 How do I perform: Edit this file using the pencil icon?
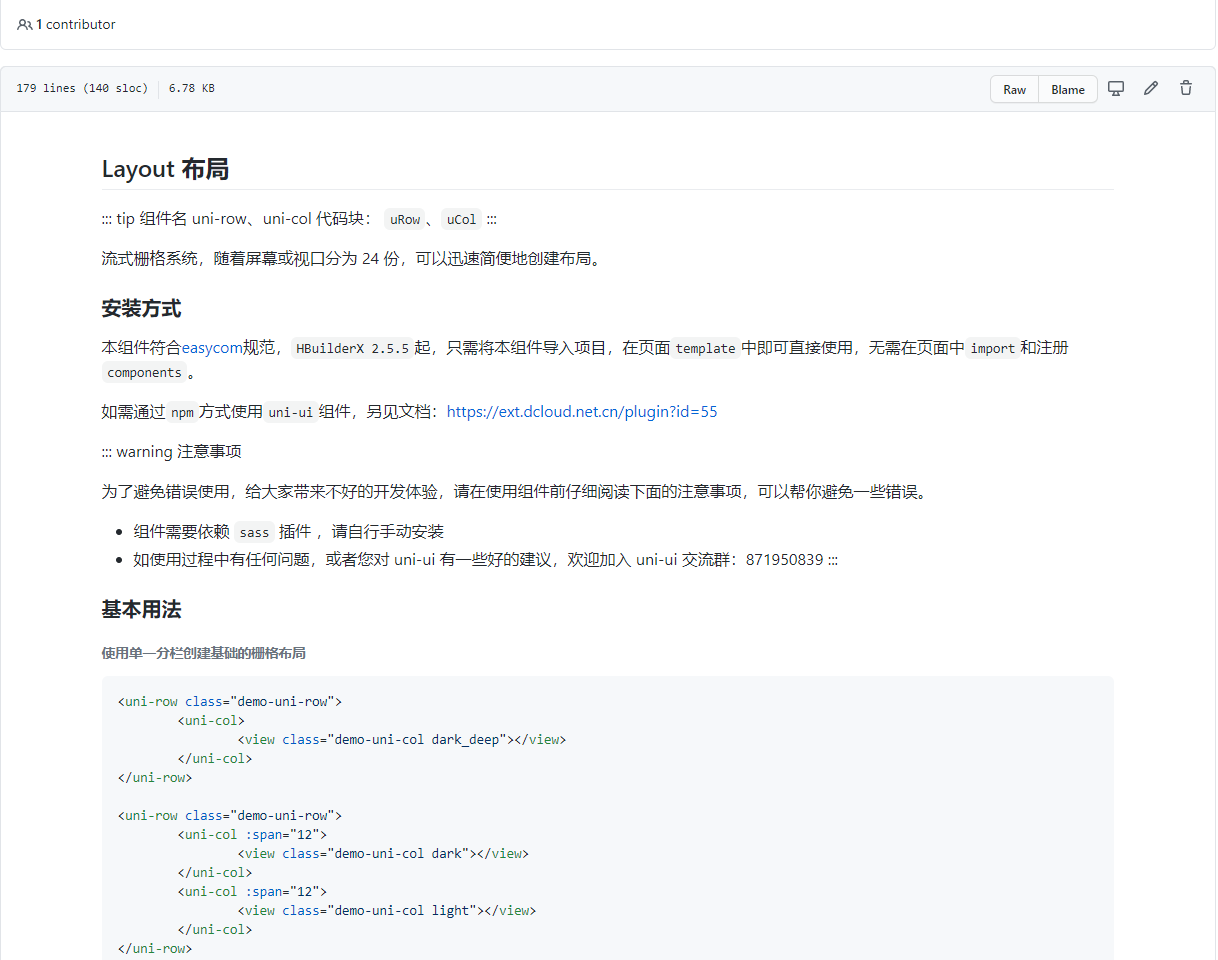(1150, 88)
